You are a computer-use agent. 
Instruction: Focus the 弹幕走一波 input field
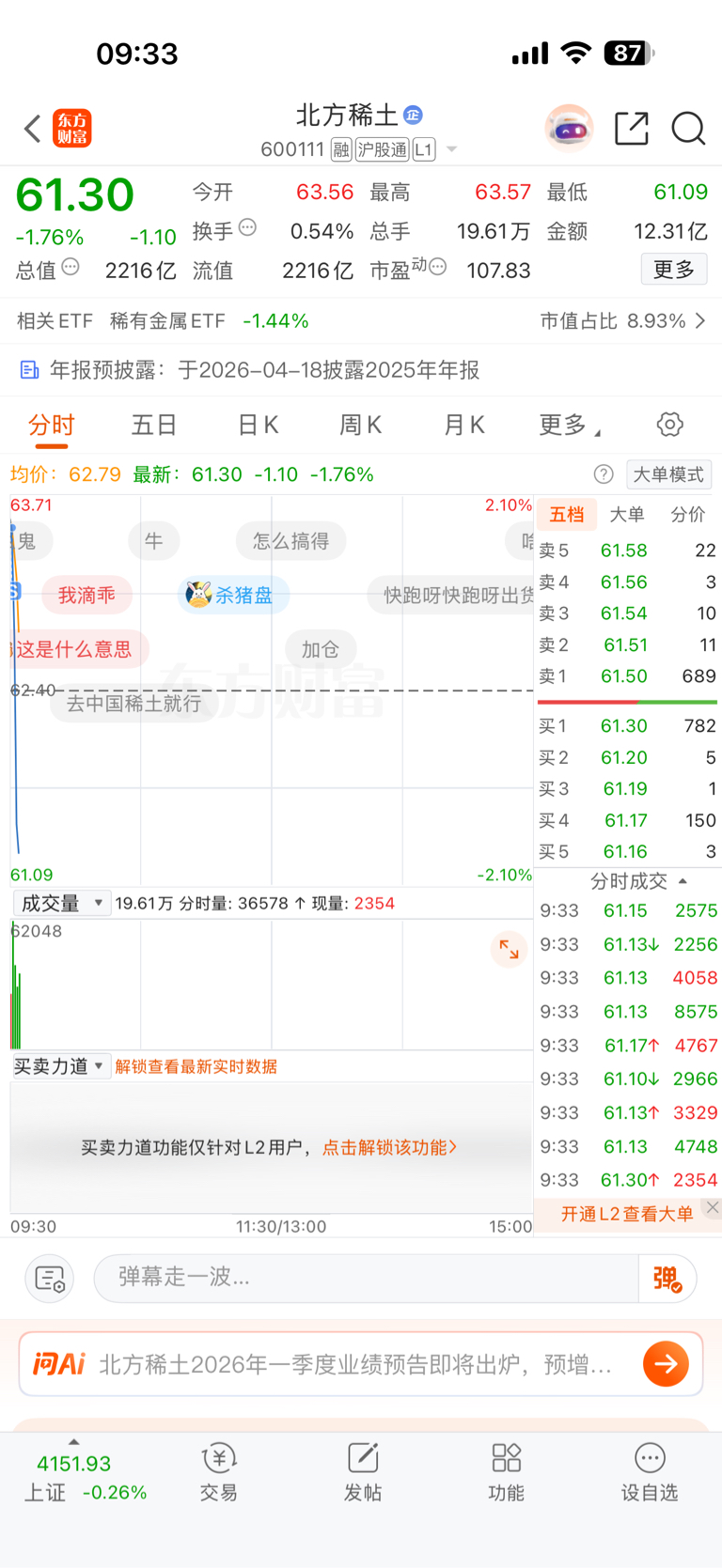click(367, 1278)
